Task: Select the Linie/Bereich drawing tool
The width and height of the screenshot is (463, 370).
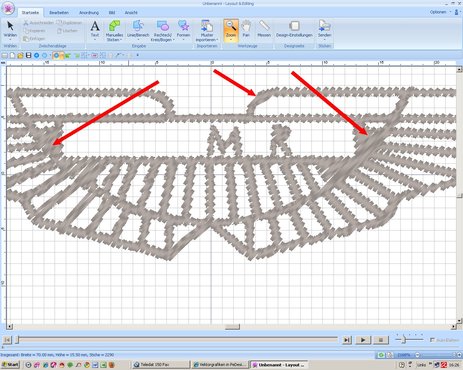Action: (138, 30)
